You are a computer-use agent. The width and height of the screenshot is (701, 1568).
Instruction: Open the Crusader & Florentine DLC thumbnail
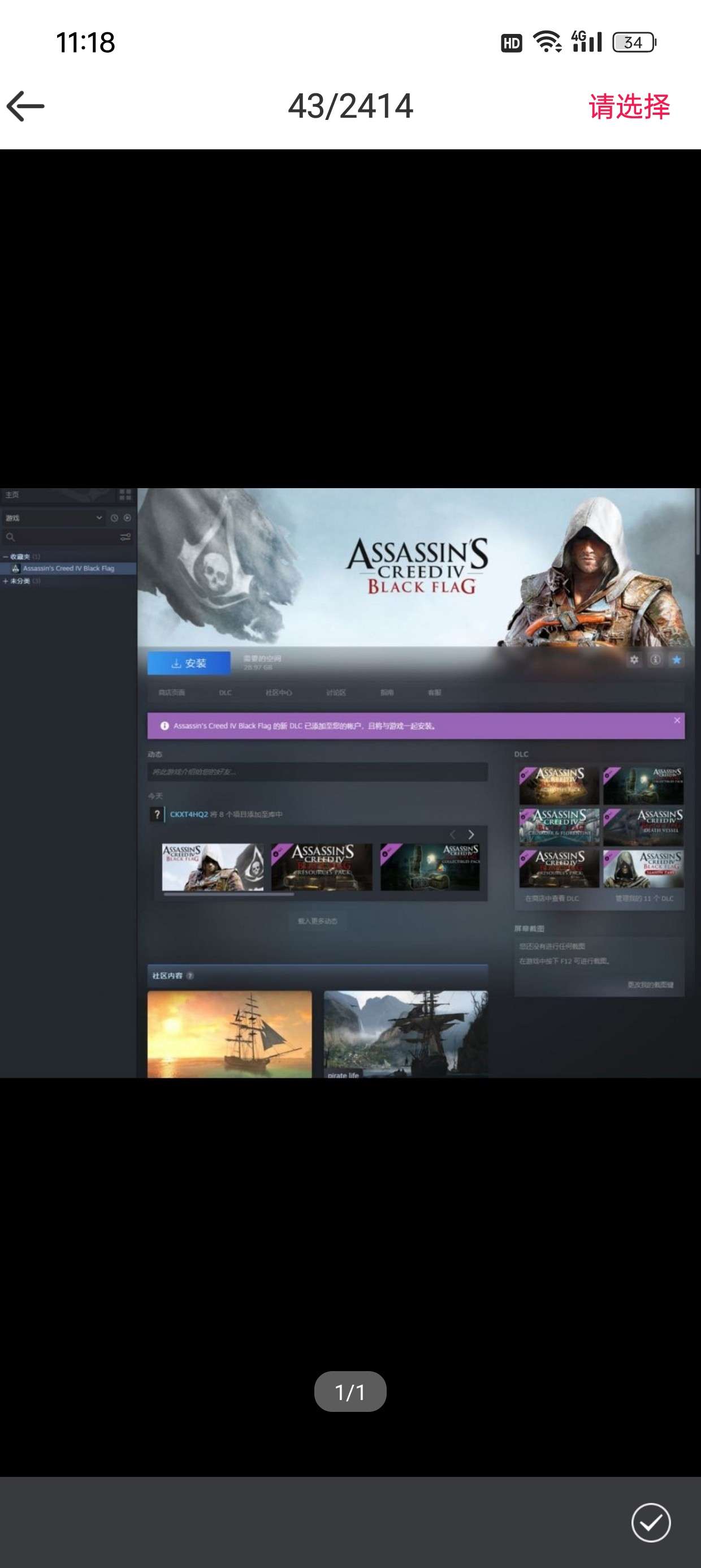tap(559, 827)
